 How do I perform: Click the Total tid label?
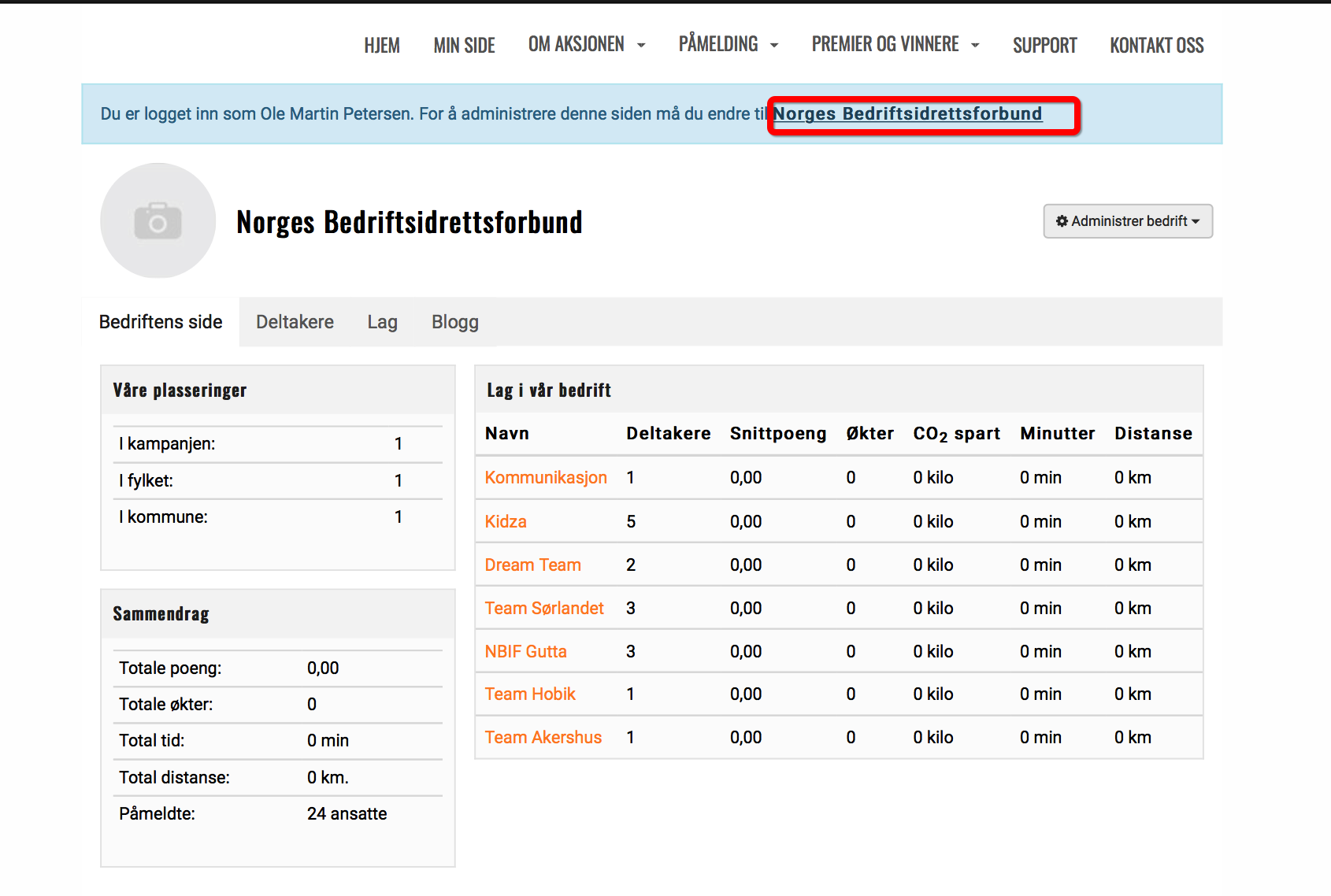pos(151,741)
